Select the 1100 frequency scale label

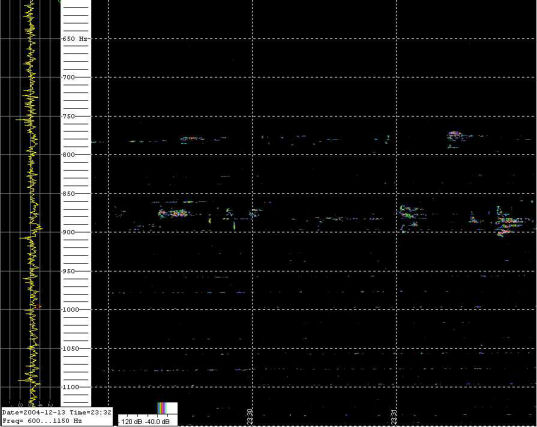(x=70, y=387)
